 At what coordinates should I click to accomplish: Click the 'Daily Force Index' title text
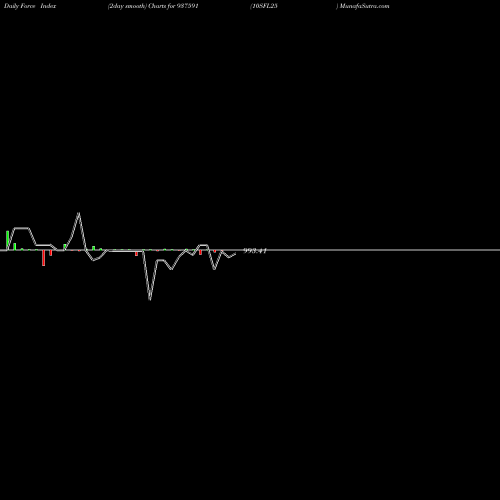point(30,6)
